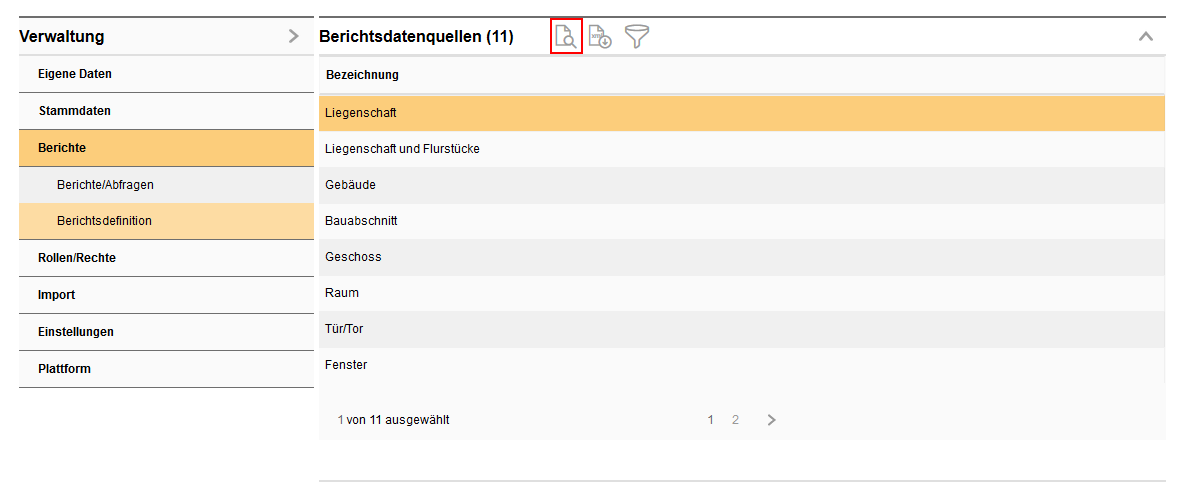
Task: Open Berichte/Abfragen submenu entry
Action: click(x=105, y=185)
